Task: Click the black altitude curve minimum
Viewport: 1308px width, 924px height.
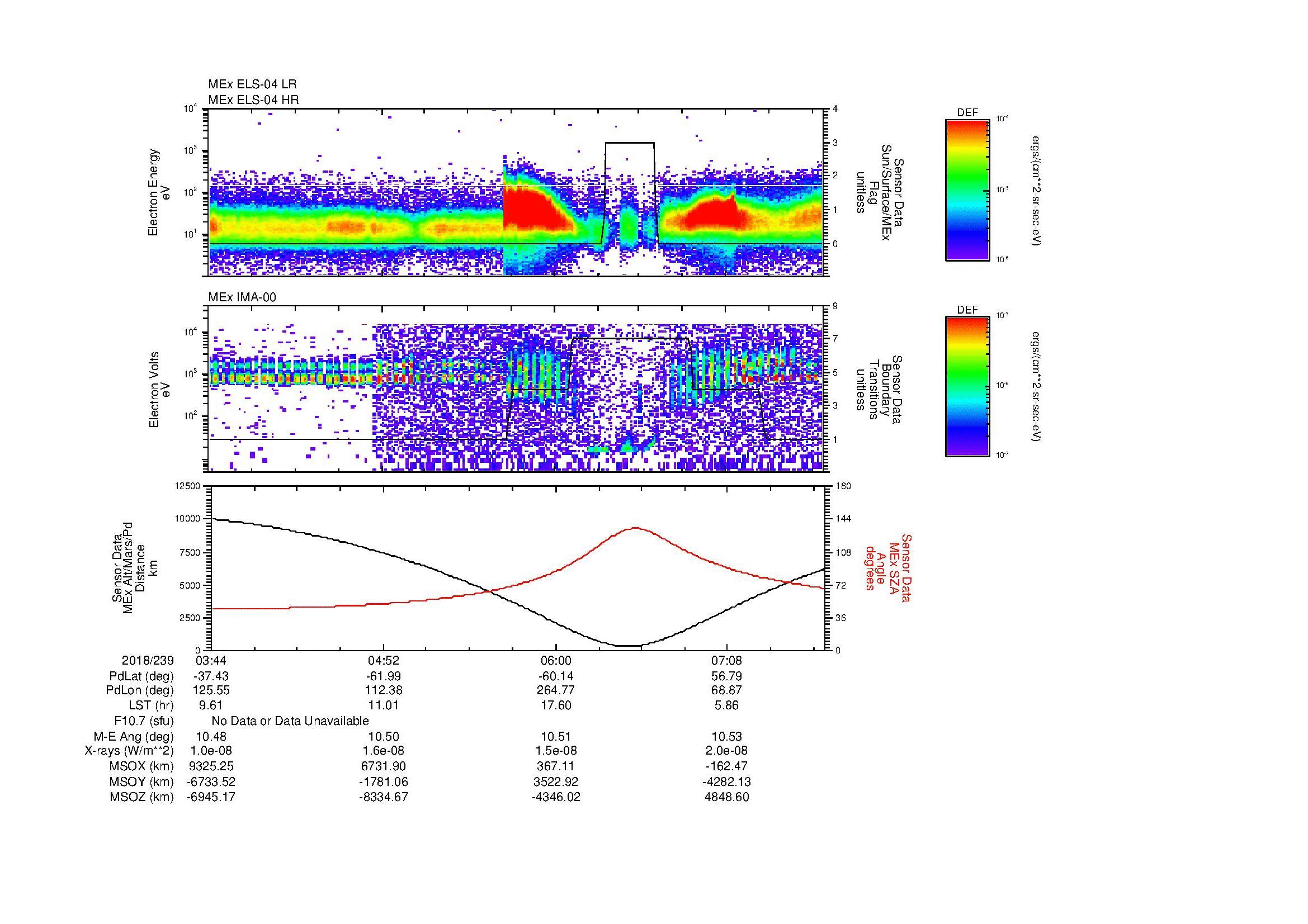Action: click(x=629, y=646)
